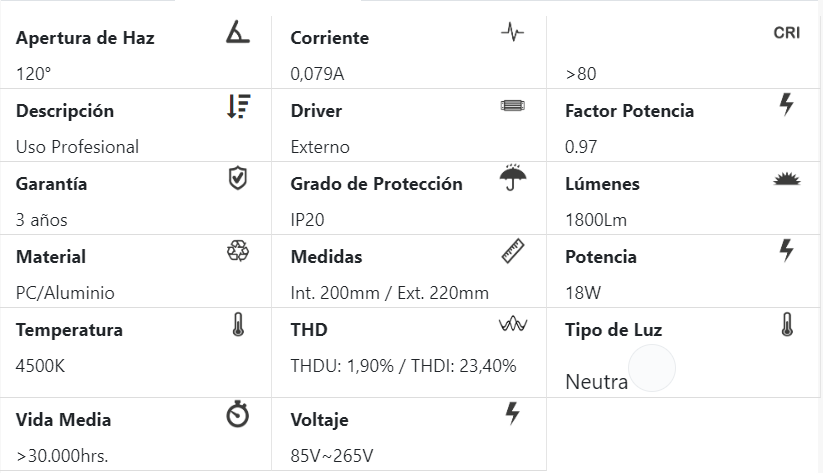Click the lightning icon beside Factor Potencia
The image size is (823, 473).
[x=786, y=104]
